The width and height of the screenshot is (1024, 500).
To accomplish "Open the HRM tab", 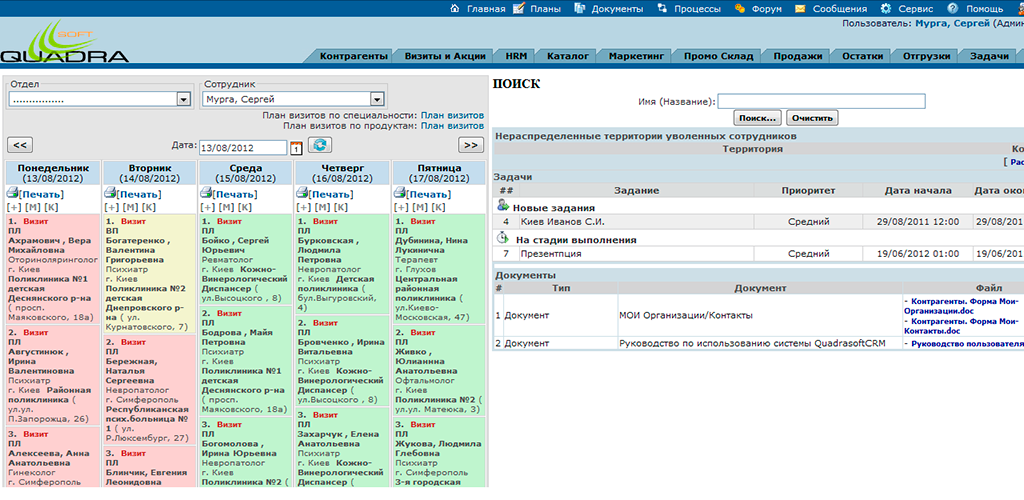I will click(x=515, y=56).
